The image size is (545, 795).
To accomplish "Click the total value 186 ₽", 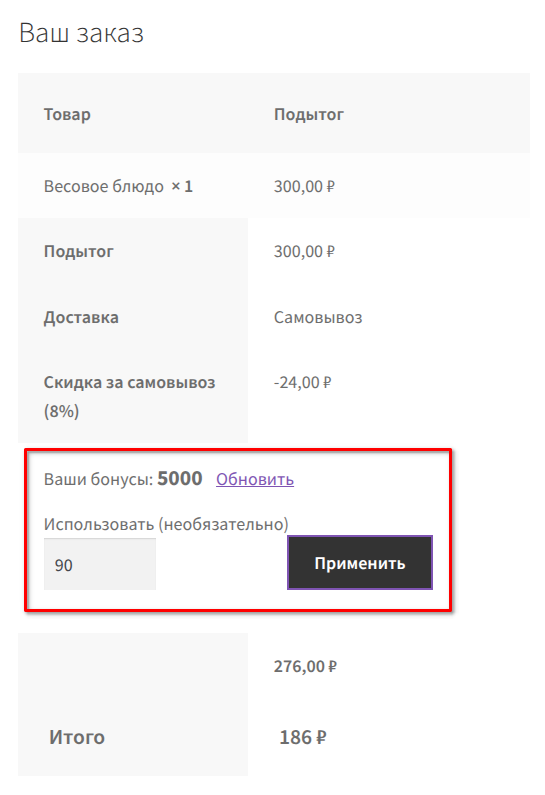I will pyautogui.click(x=303, y=737).
